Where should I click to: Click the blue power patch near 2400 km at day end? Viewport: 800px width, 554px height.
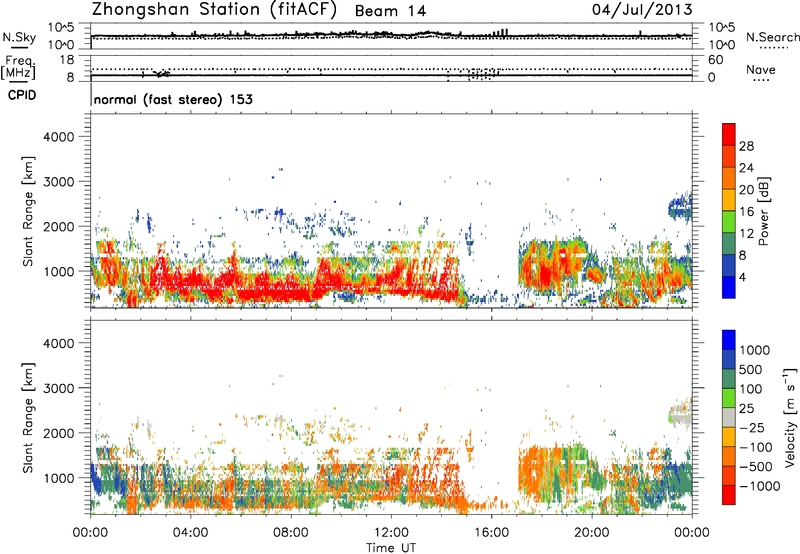click(x=680, y=206)
